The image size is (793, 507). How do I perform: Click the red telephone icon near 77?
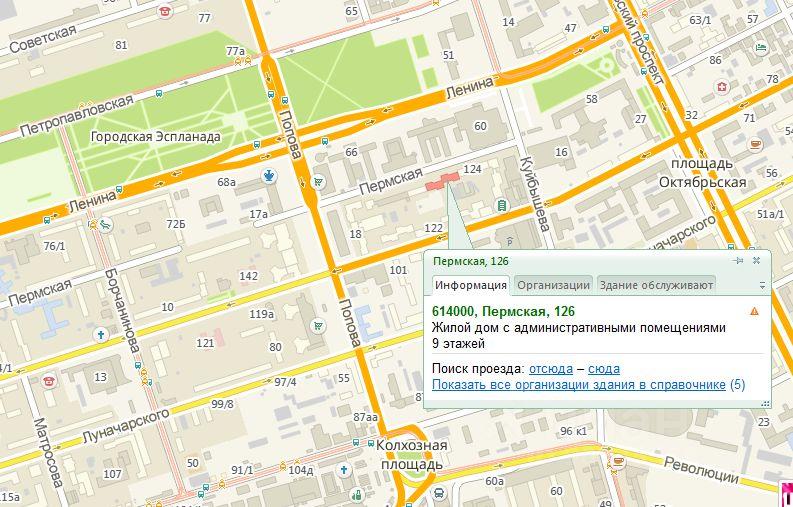pos(163,11)
